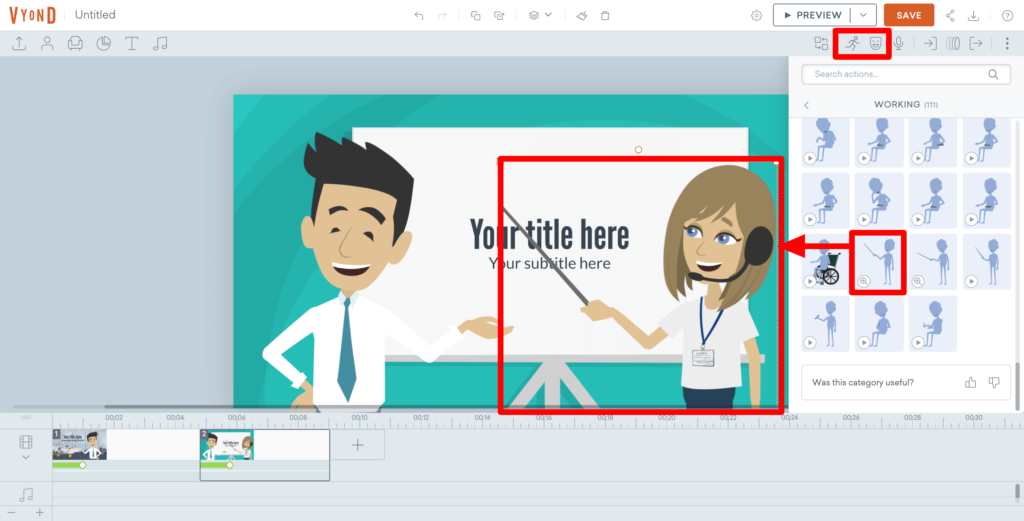The image size is (1024, 521).
Task: Open Enter effect settings
Action: point(930,44)
